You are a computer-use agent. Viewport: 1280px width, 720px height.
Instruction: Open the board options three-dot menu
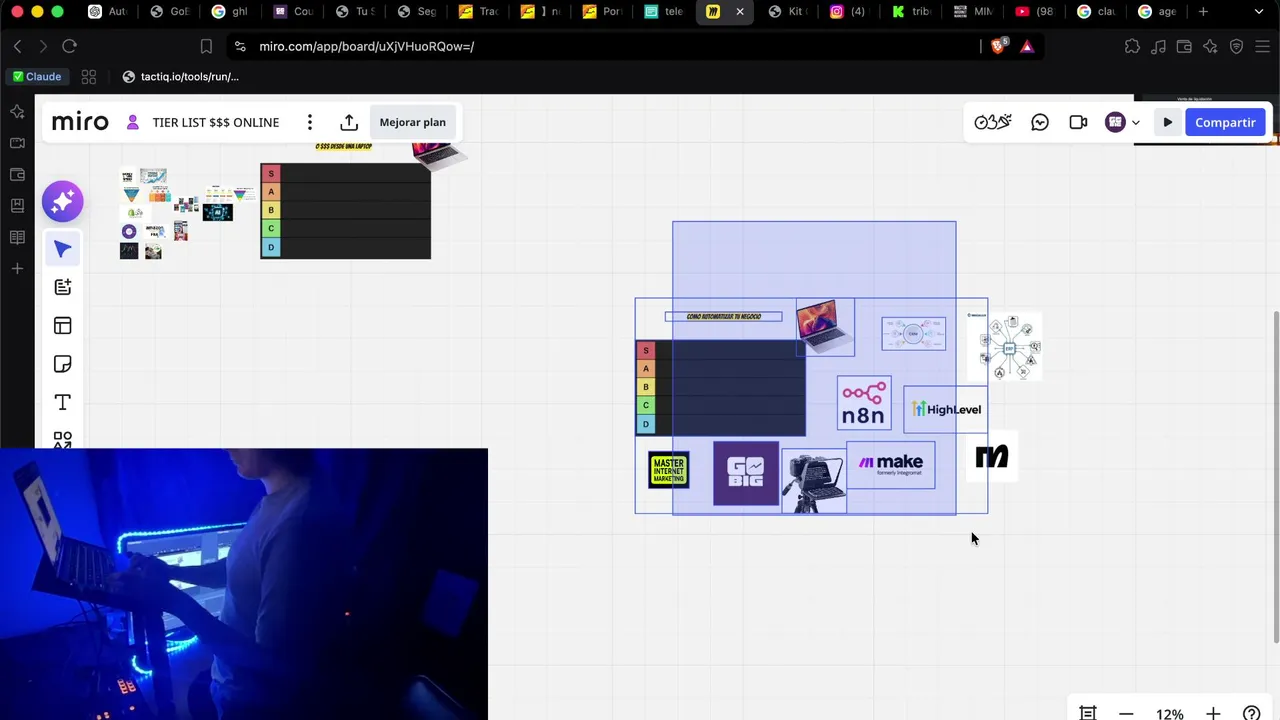pyautogui.click(x=310, y=122)
